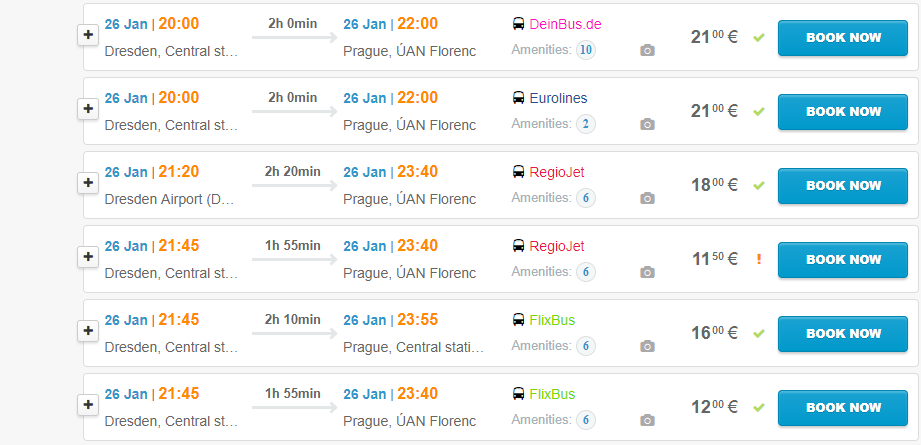This screenshot has width=921, height=445.
Task: Expand details of Eurolines 20:00 trip
Action: (x=88, y=109)
